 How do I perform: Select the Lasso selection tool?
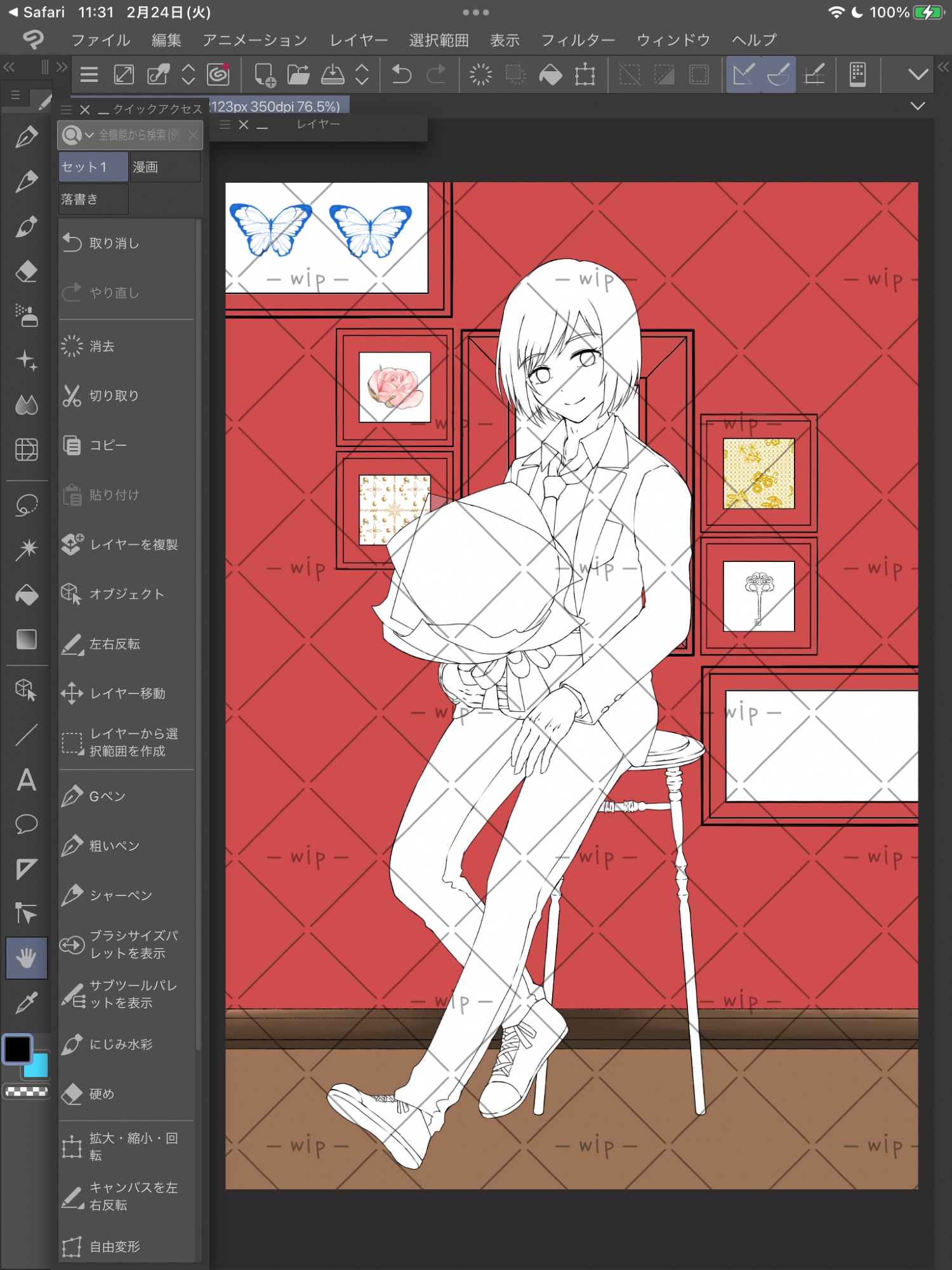[x=26, y=505]
